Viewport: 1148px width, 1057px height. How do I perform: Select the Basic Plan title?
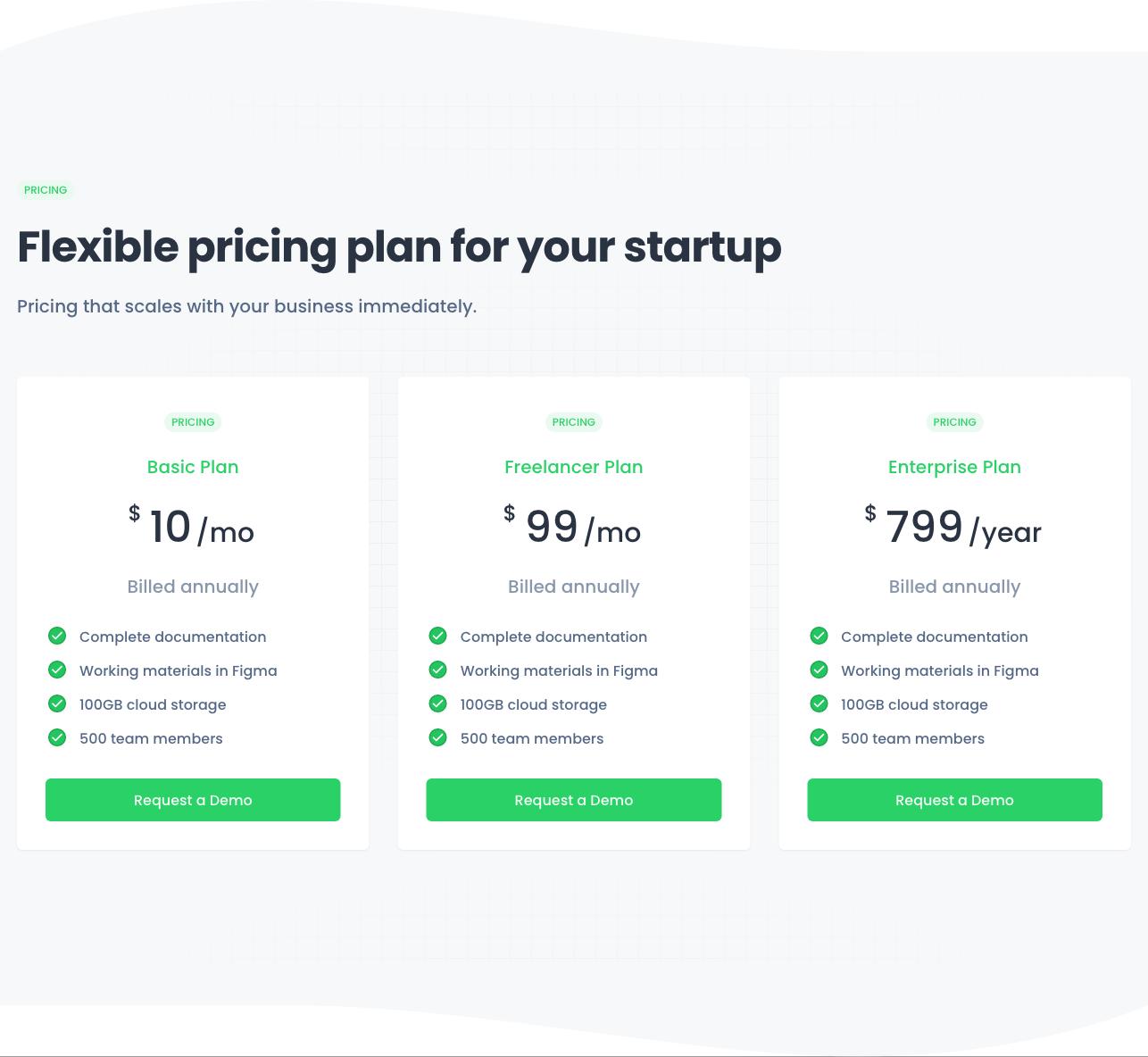coord(193,467)
